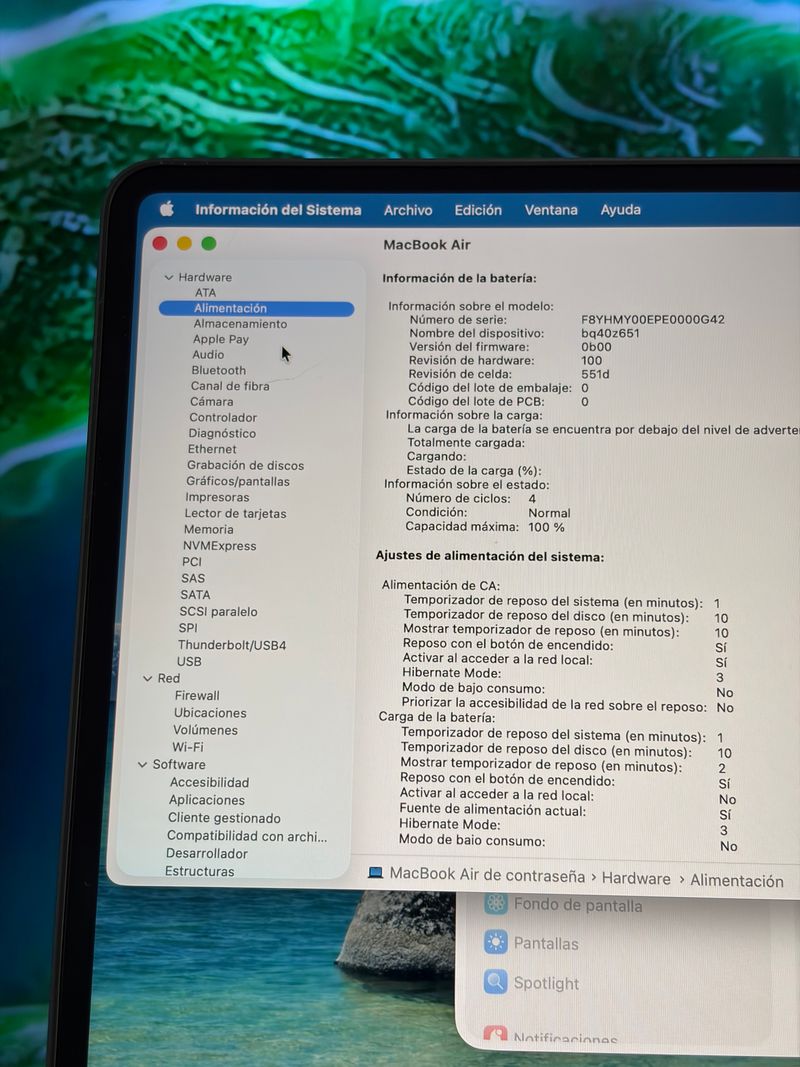Screen dimensions: 800x1067
Task: Select PCI in the sidebar
Action: click(192, 562)
